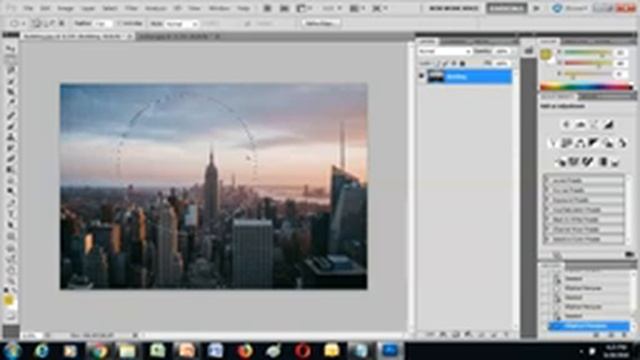
Task: Toggle lock position in Layers panel
Action: tap(454, 63)
